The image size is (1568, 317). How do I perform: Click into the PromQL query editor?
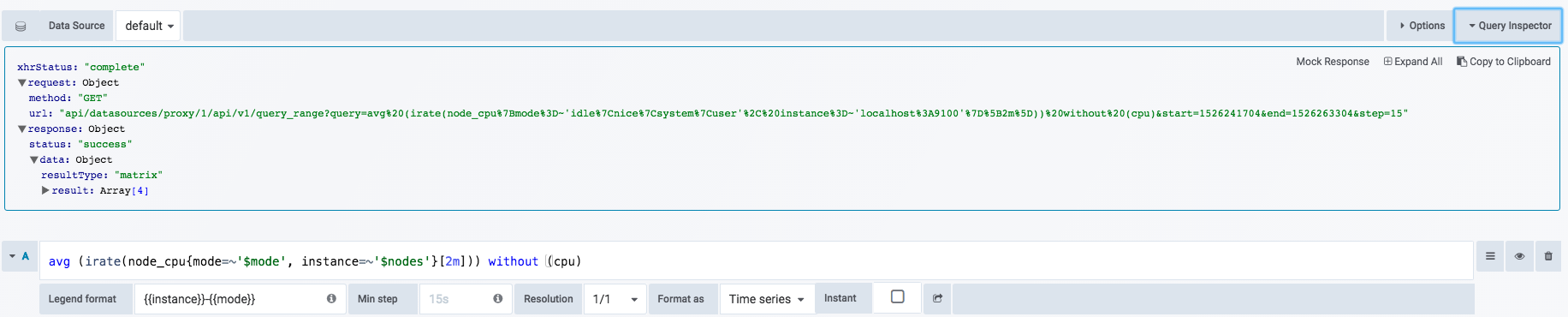click(x=756, y=261)
